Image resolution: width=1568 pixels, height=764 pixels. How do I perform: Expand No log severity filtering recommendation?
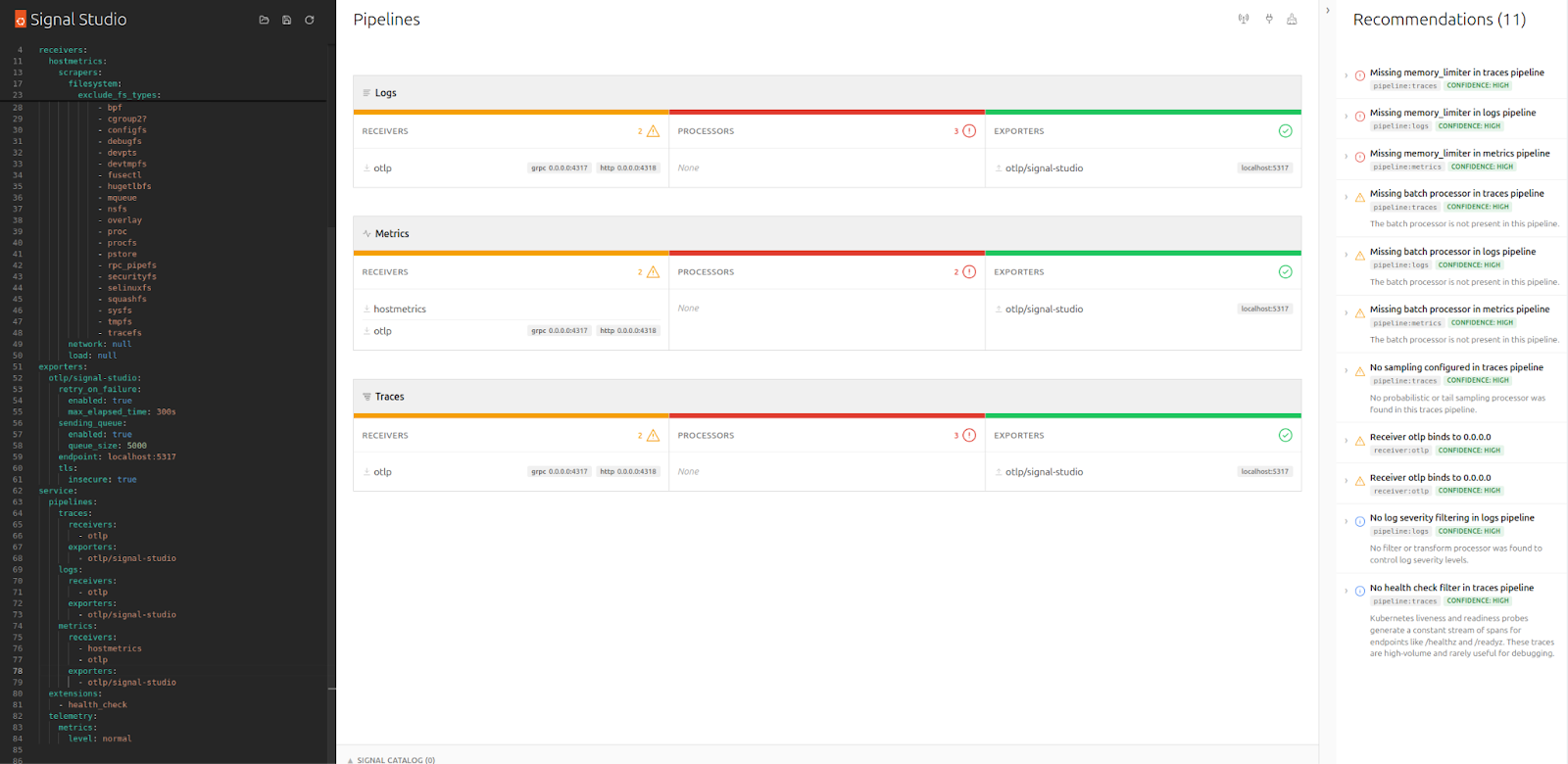[x=1347, y=521]
